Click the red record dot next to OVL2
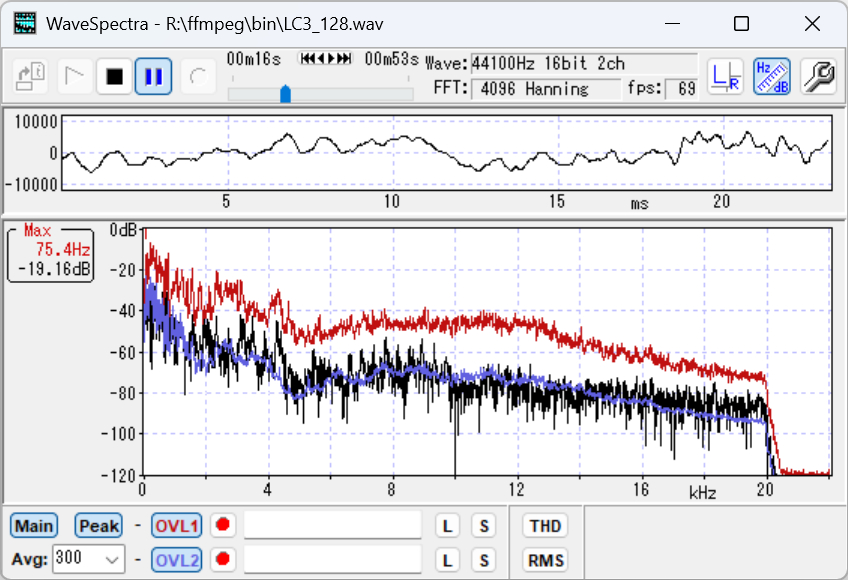 click(x=223, y=559)
